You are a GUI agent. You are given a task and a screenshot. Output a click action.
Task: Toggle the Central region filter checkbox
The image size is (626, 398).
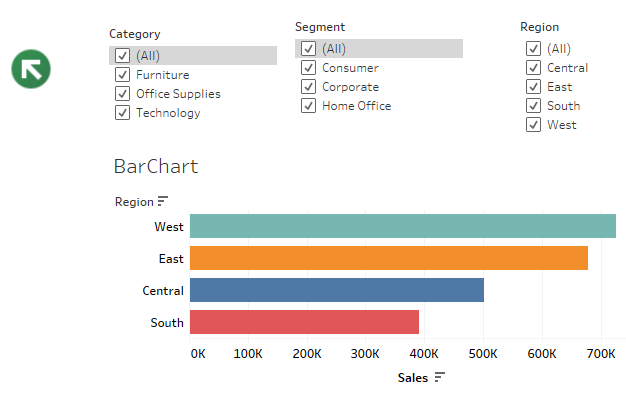533,68
